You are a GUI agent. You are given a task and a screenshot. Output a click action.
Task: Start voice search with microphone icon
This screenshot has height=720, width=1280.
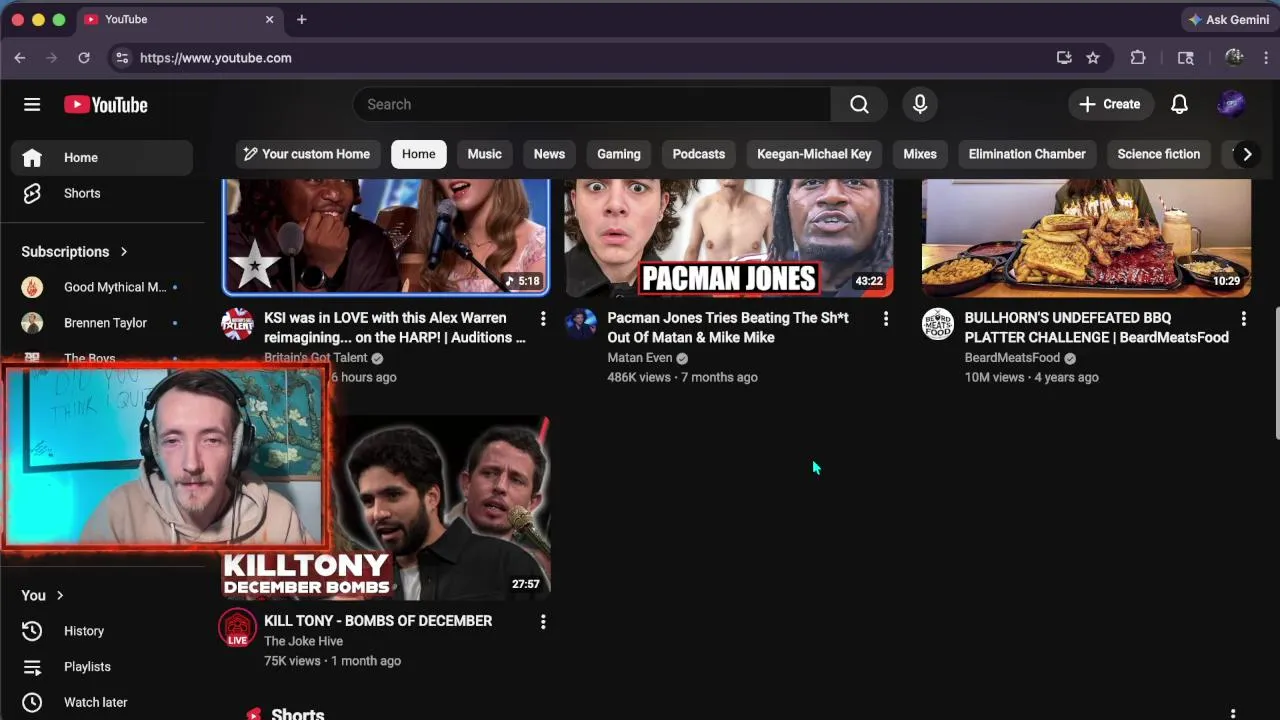click(920, 104)
